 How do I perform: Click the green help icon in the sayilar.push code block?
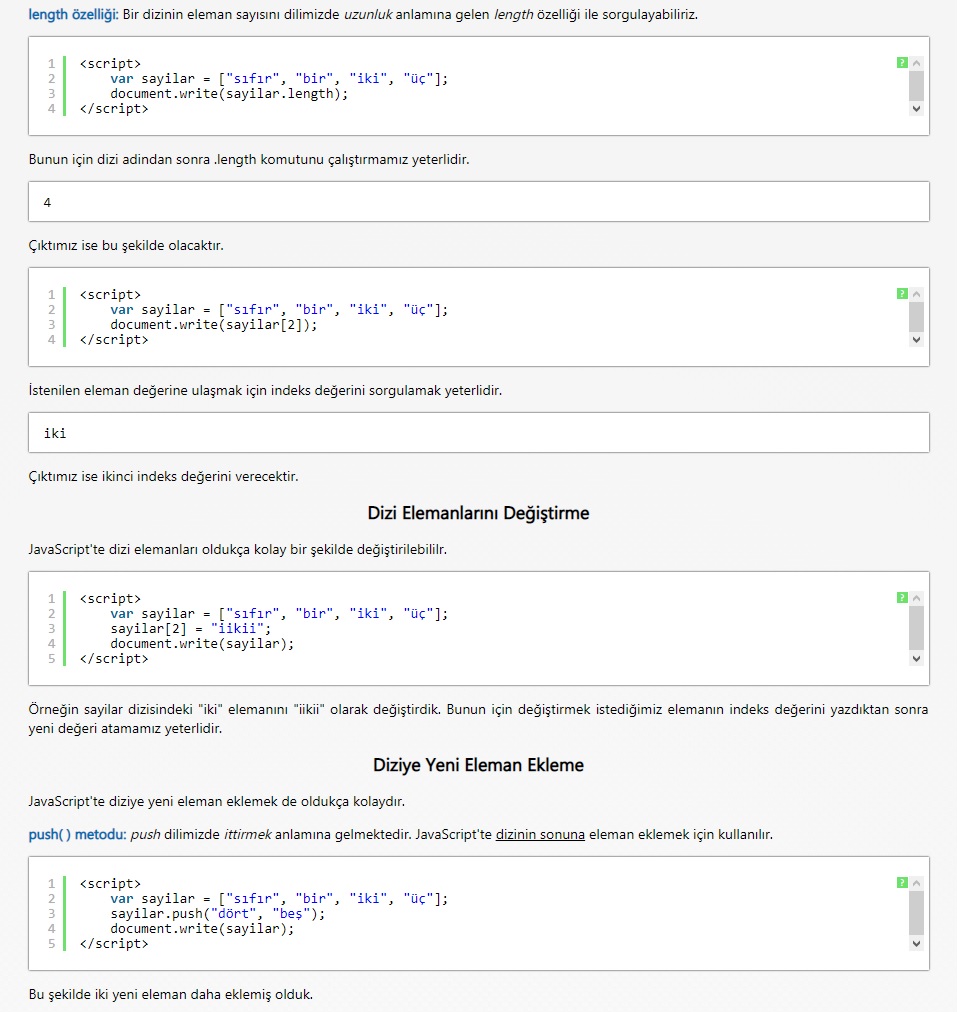click(x=902, y=882)
